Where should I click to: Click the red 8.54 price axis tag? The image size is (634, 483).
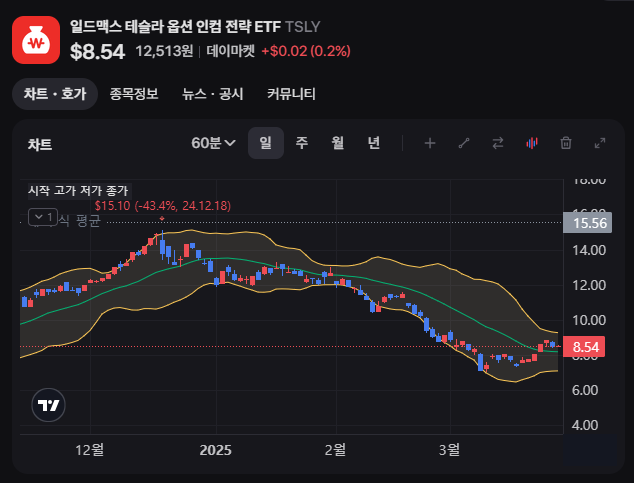pyautogui.click(x=584, y=347)
